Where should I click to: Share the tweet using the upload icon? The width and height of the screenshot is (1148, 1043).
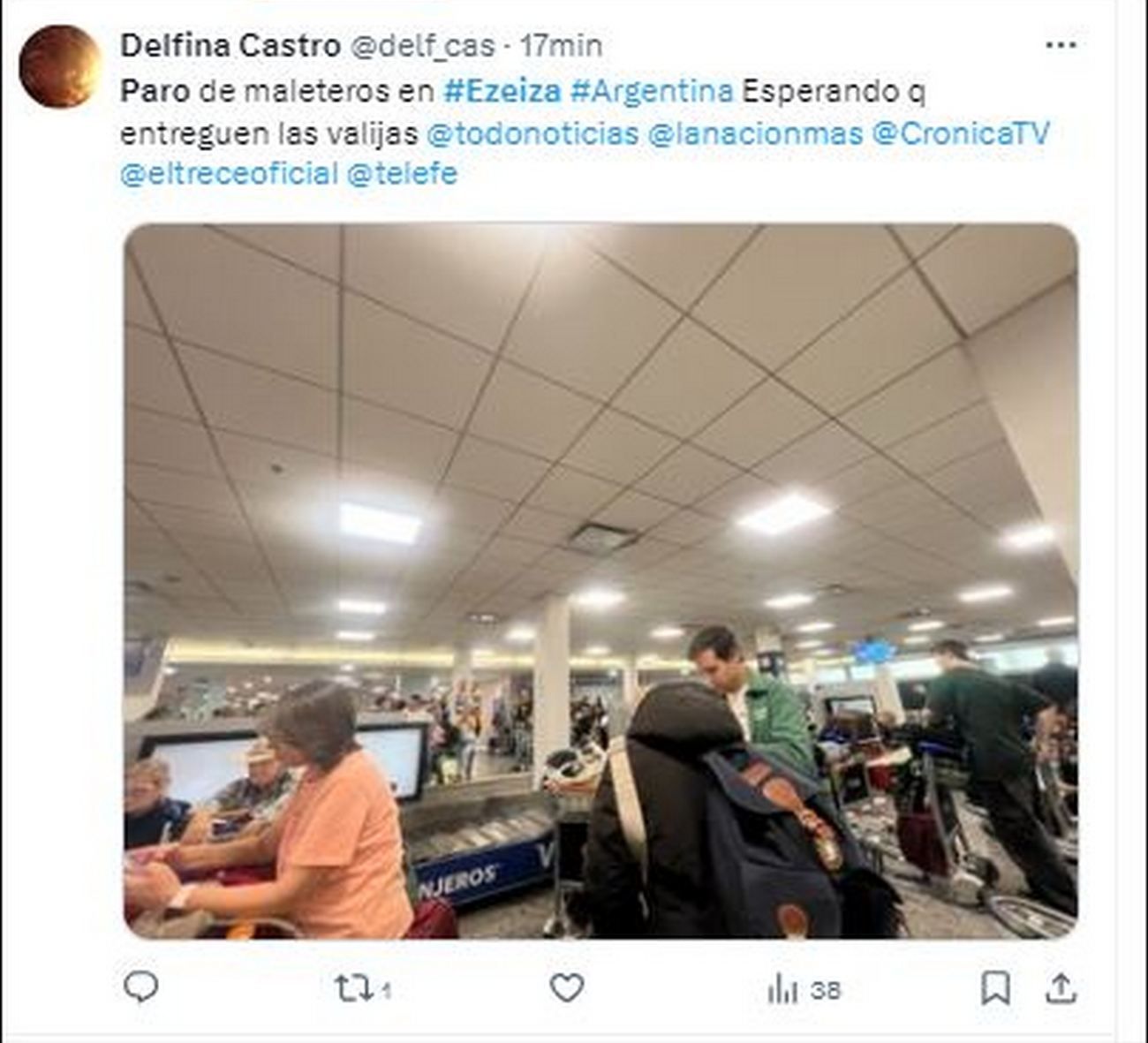point(1060,988)
